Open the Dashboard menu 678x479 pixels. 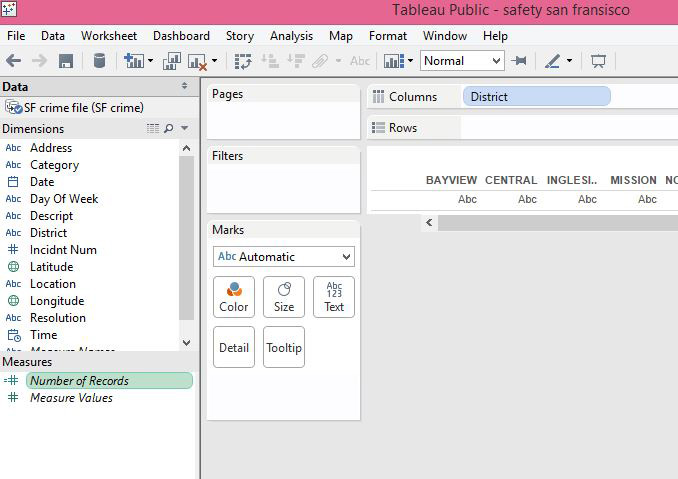click(x=181, y=36)
